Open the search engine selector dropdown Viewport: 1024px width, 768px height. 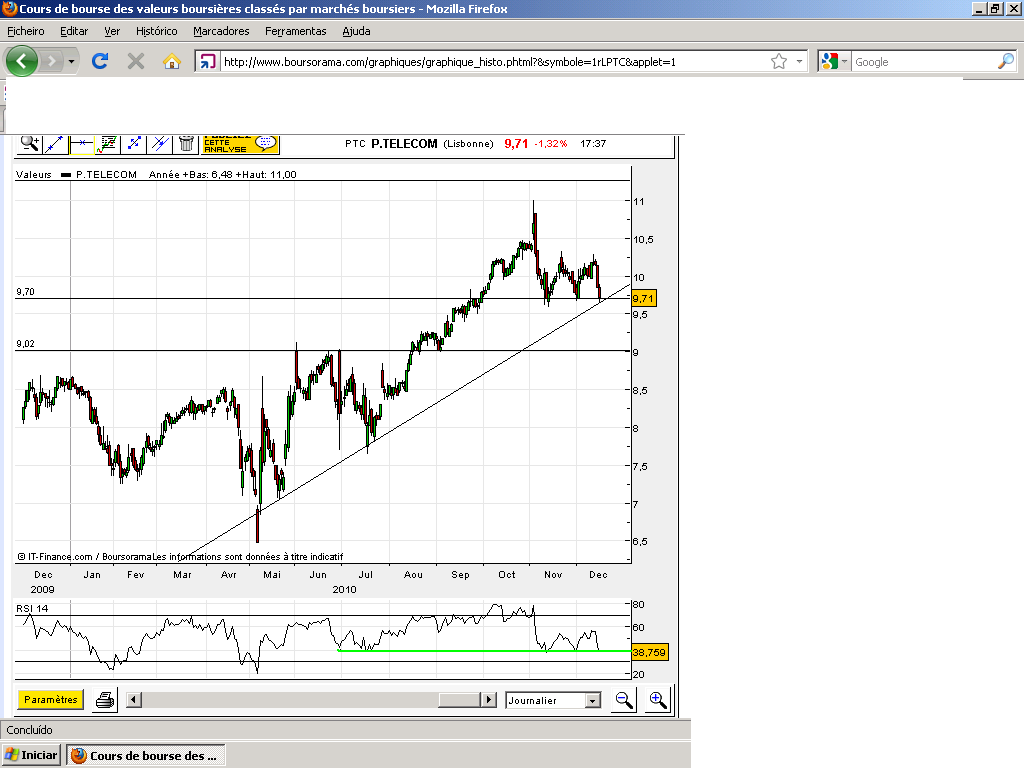(x=834, y=62)
